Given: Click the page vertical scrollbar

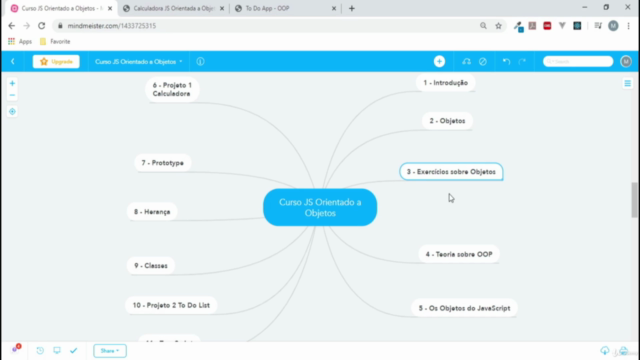Looking at the screenshot, I should (x=635, y=200).
